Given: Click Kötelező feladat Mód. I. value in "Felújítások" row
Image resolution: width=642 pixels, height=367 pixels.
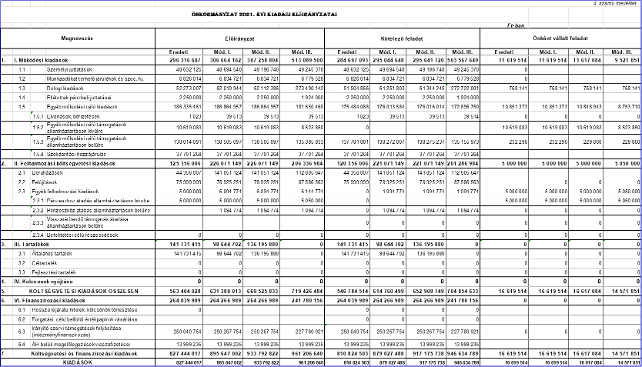Looking at the screenshot, I should 391,182.
